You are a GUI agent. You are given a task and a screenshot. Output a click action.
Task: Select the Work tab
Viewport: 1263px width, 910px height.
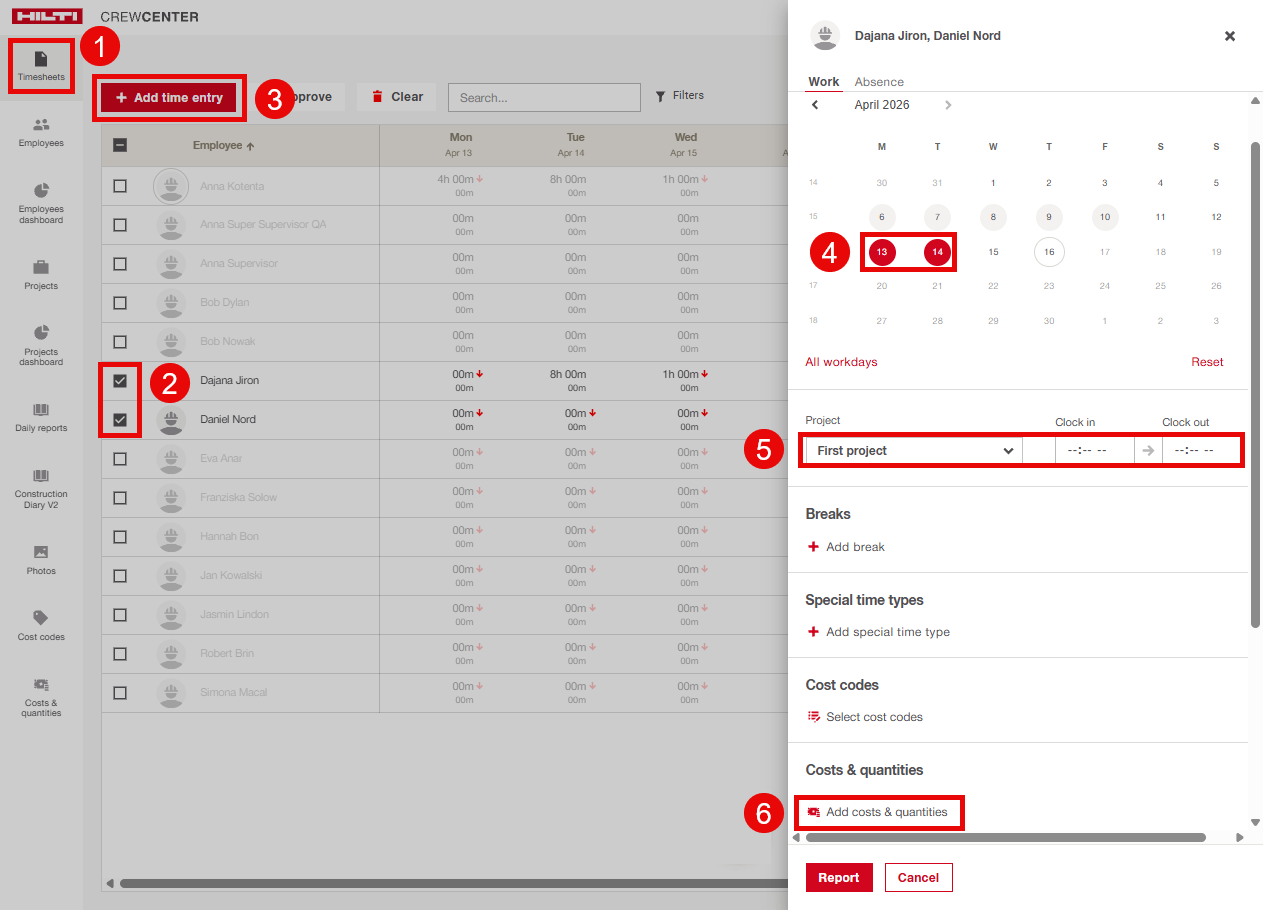click(x=824, y=82)
